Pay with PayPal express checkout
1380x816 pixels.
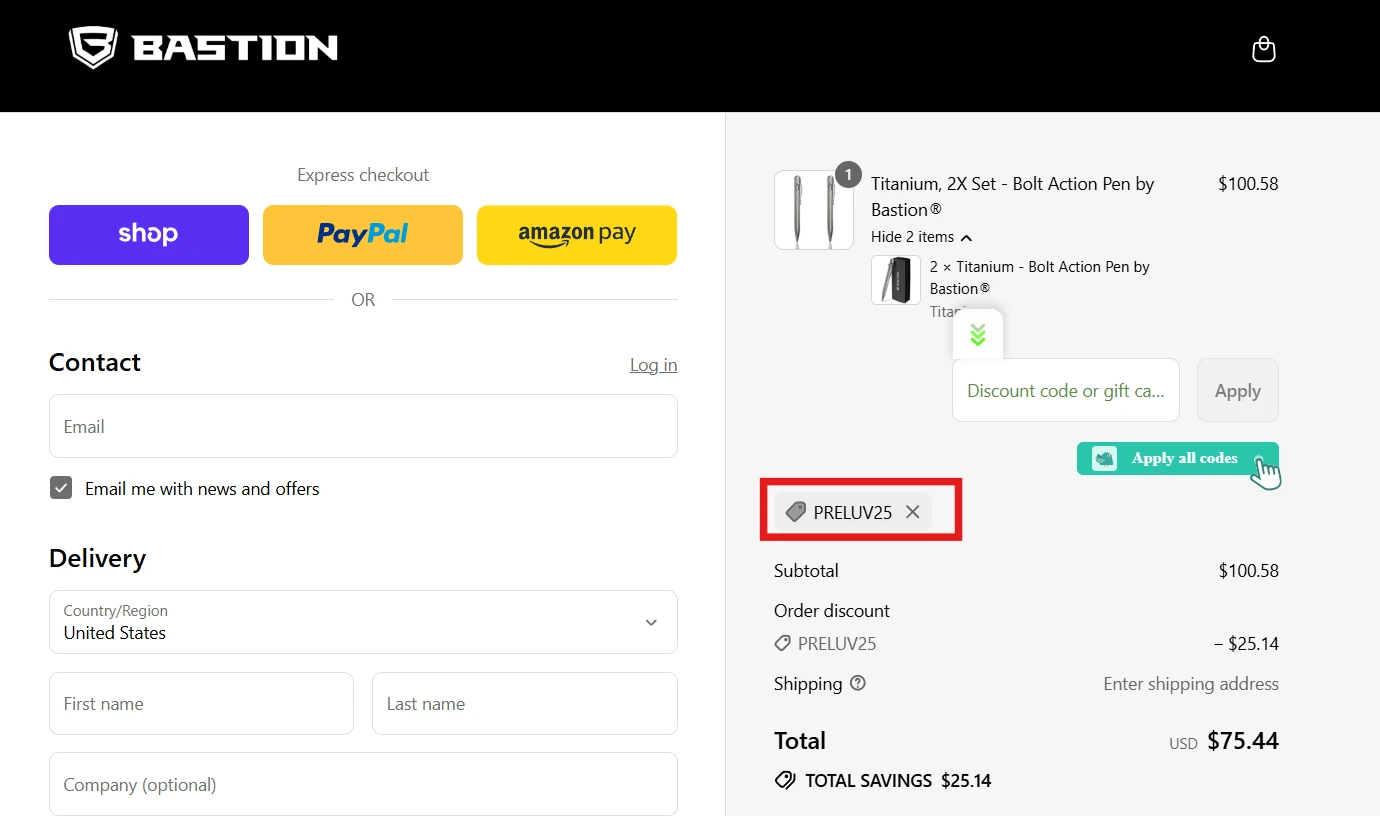pyautogui.click(x=363, y=235)
